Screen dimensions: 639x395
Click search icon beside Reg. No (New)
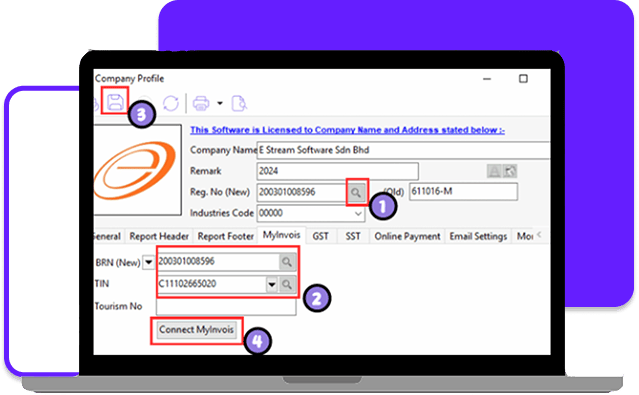pyautogui.click(x=356, y=192)
